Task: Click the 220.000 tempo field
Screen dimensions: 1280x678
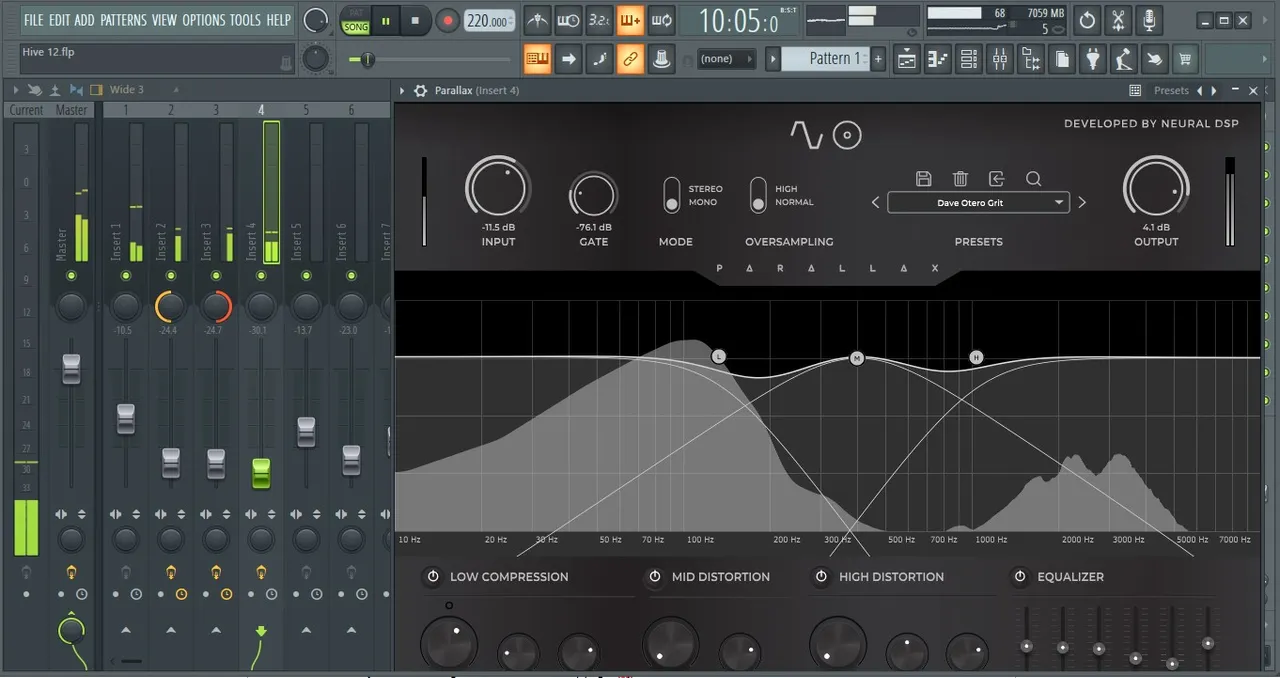Action: click(491, 21)
